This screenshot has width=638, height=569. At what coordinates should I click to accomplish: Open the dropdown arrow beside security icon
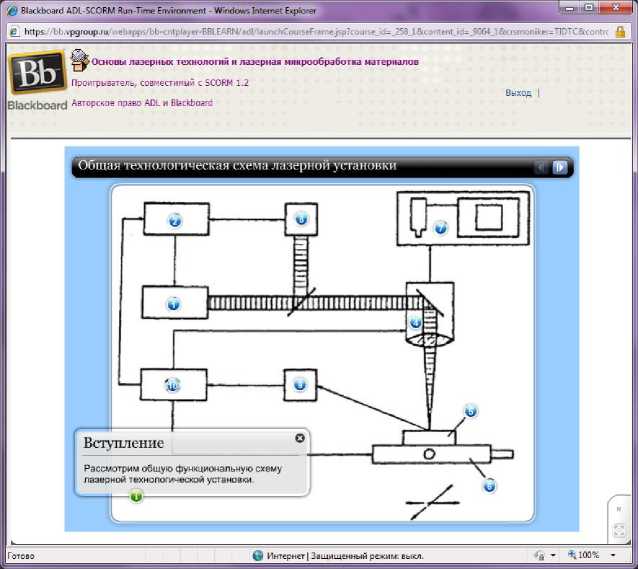[x=553, y=555]
